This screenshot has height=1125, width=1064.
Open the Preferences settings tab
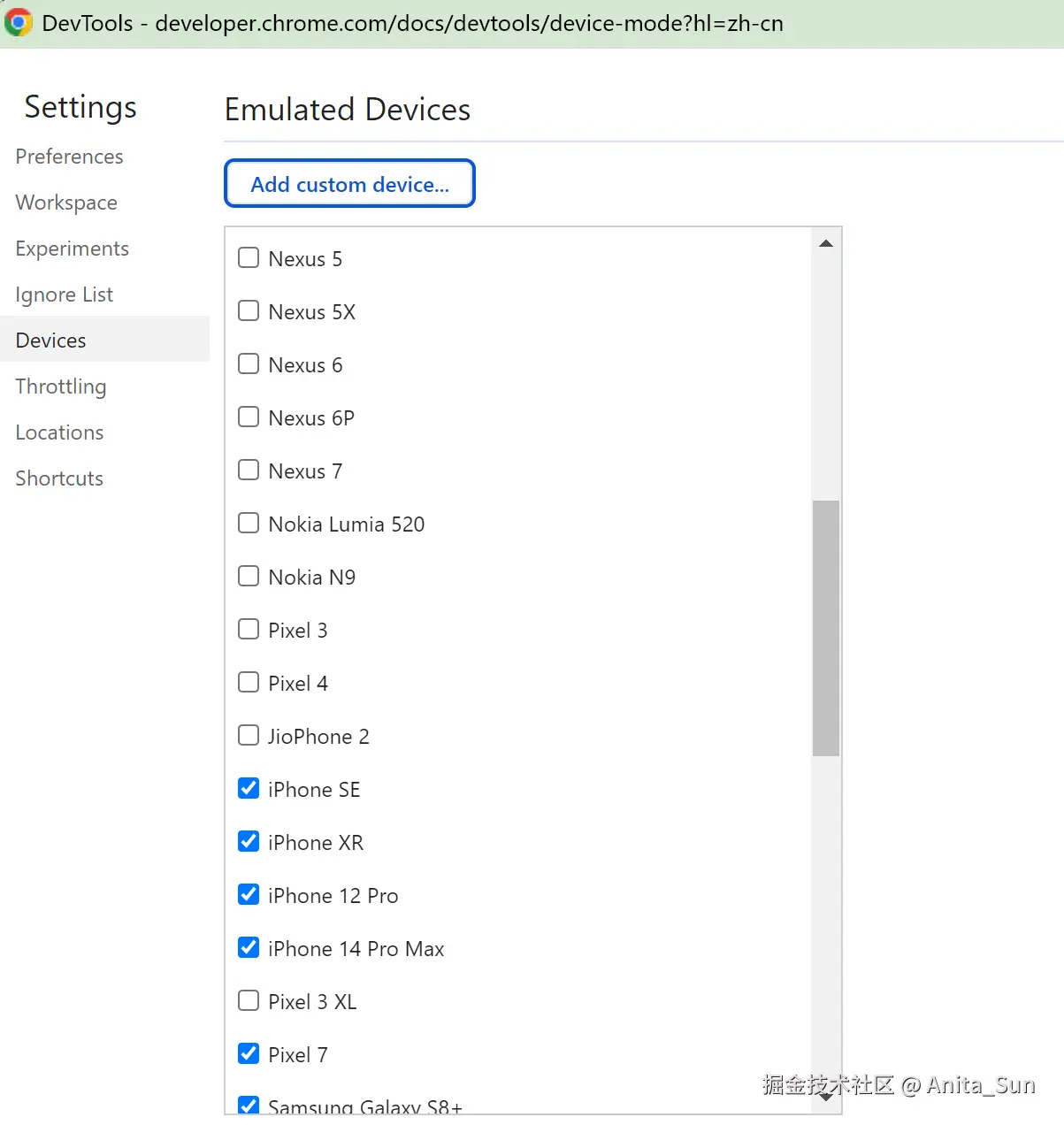[x=69, y=157]
